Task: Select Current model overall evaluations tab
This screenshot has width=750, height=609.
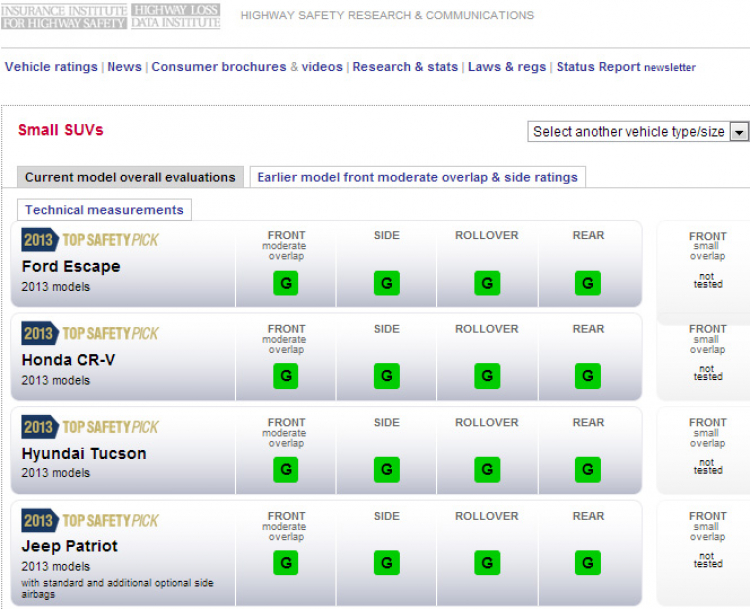Action: pos(130,177)
